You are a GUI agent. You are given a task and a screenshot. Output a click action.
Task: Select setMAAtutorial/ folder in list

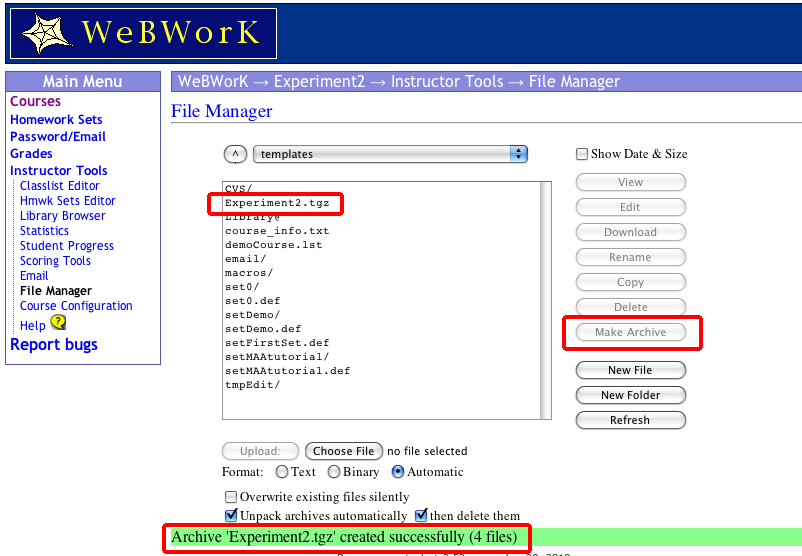(x=277, y=357)
